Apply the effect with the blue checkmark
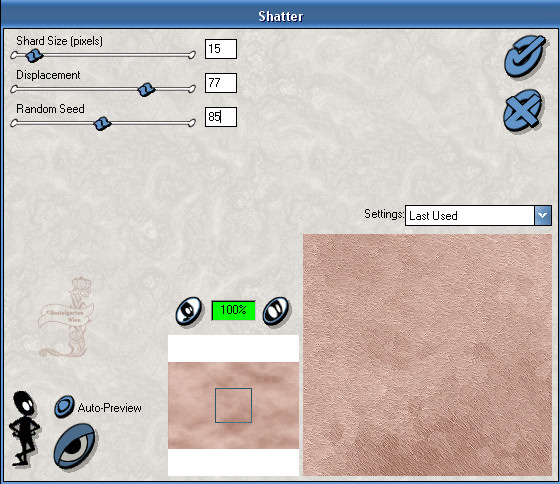Viewport: 560px width, 484px height. click(x=524, y=56)
